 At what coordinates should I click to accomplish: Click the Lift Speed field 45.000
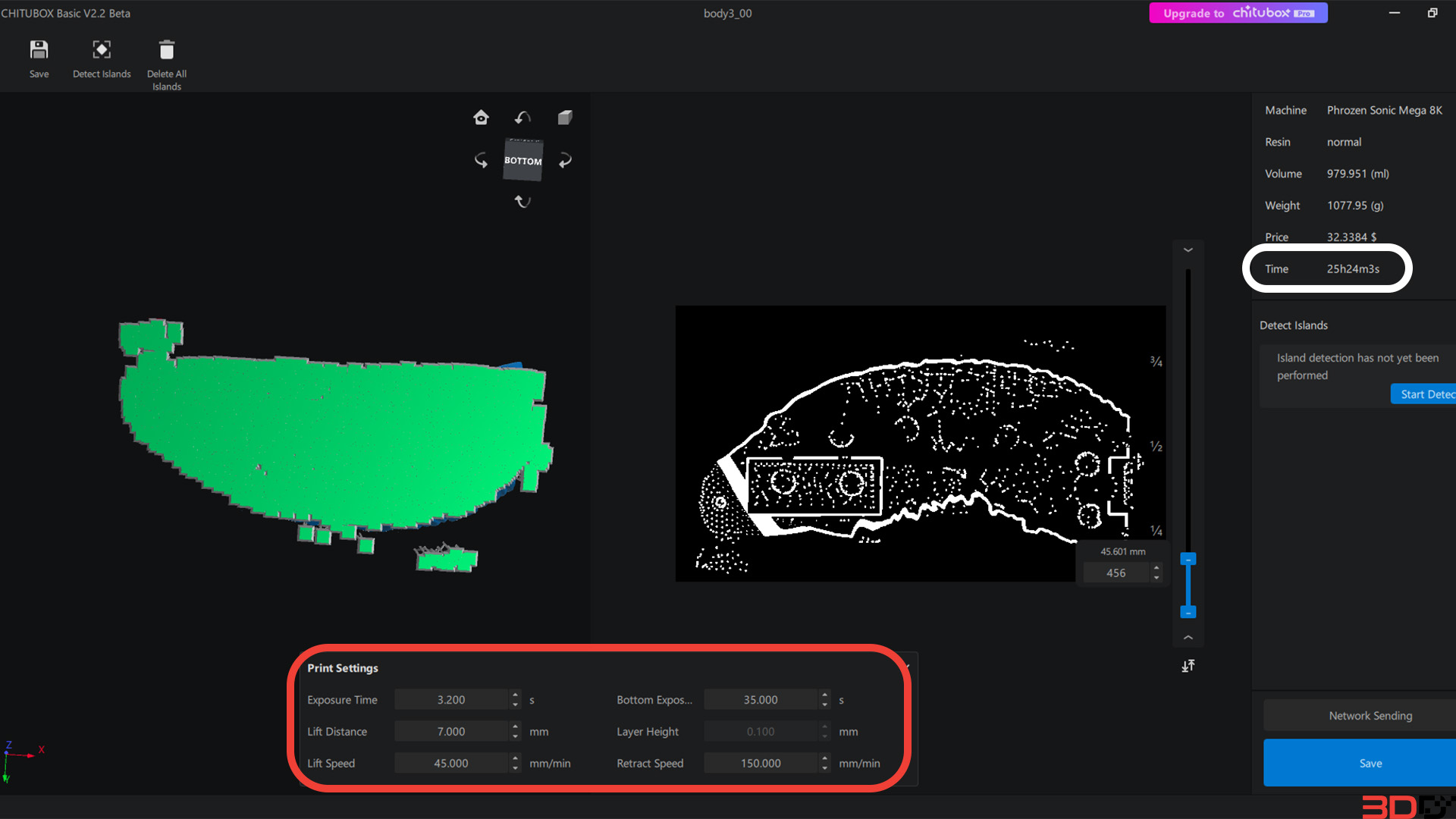pos(451,764)
